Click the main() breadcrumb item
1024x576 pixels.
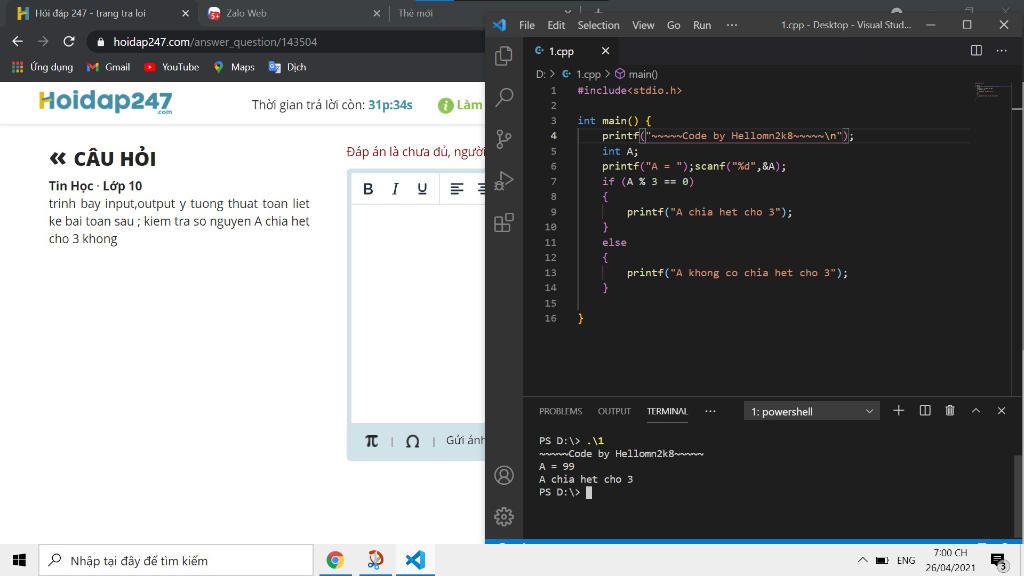click(637, 74)
